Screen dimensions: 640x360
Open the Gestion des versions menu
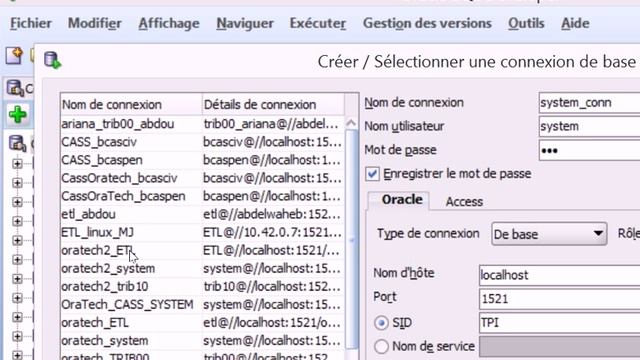[427, 23]
